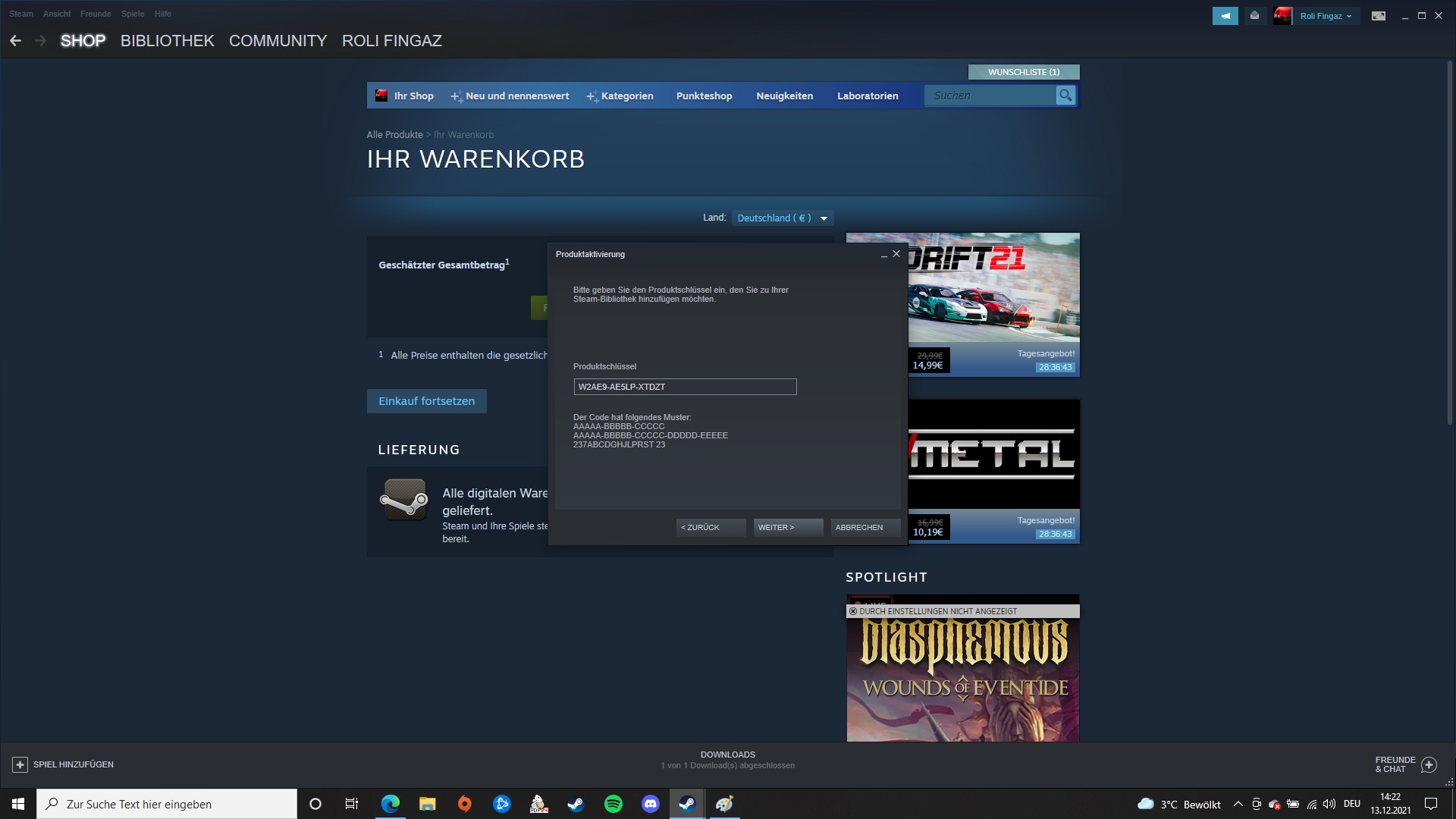The height and width of the screenshot is (819, 1456).
Task: Open the weather 3°C Bewölkt widget
Action: tap(1180, 804)
